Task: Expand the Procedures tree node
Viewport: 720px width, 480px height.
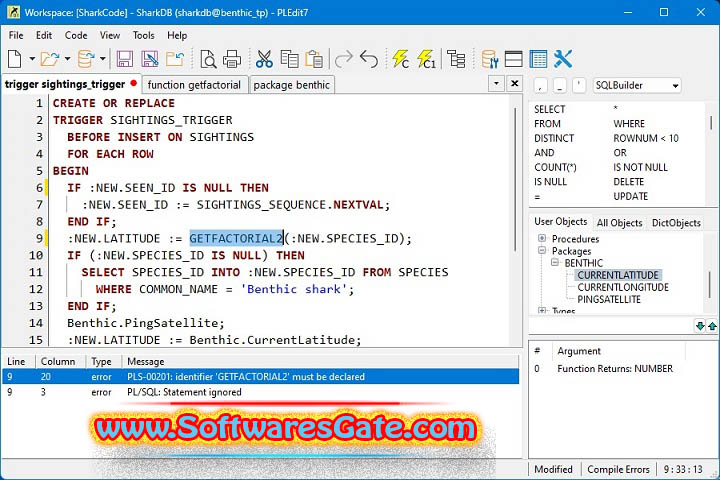Action: point(542,239)
